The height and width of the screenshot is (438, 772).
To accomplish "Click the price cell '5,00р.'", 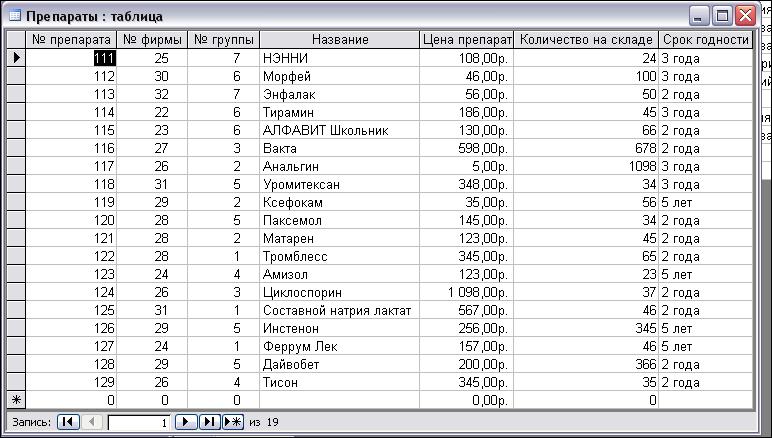I will [467, 166].
